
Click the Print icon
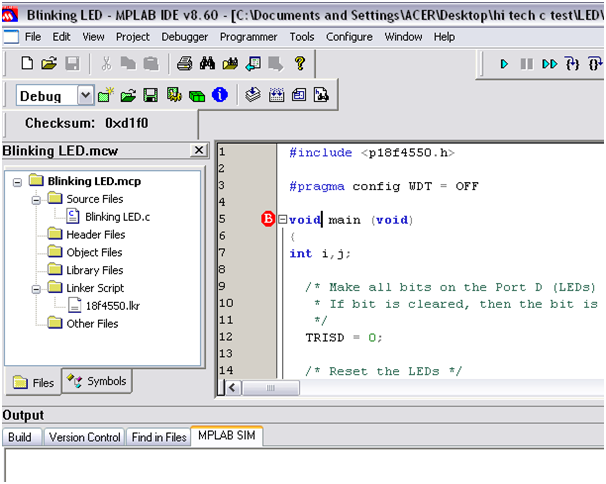tap(184, 63)
